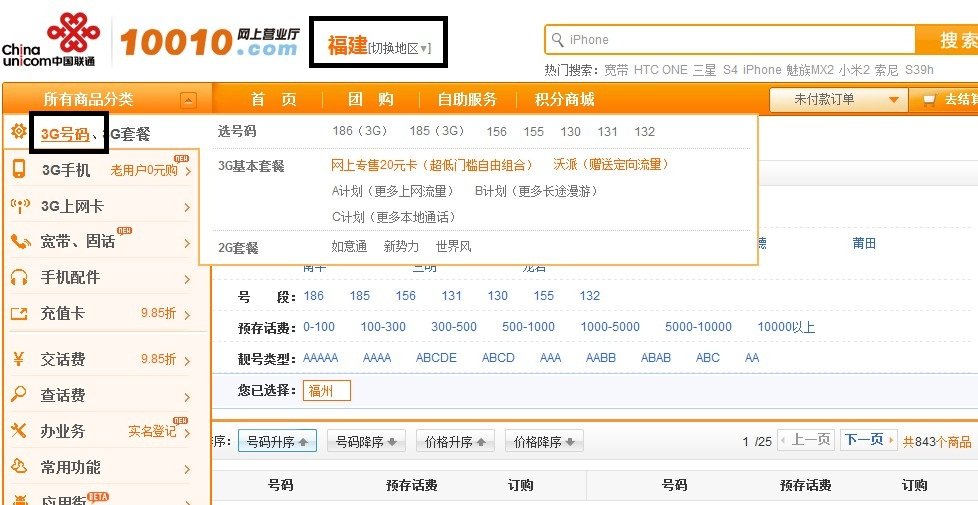Click the 10010.com online hall logo
Image resolution: width=978 pixels, height=505 pixels.
pos(209,42)
